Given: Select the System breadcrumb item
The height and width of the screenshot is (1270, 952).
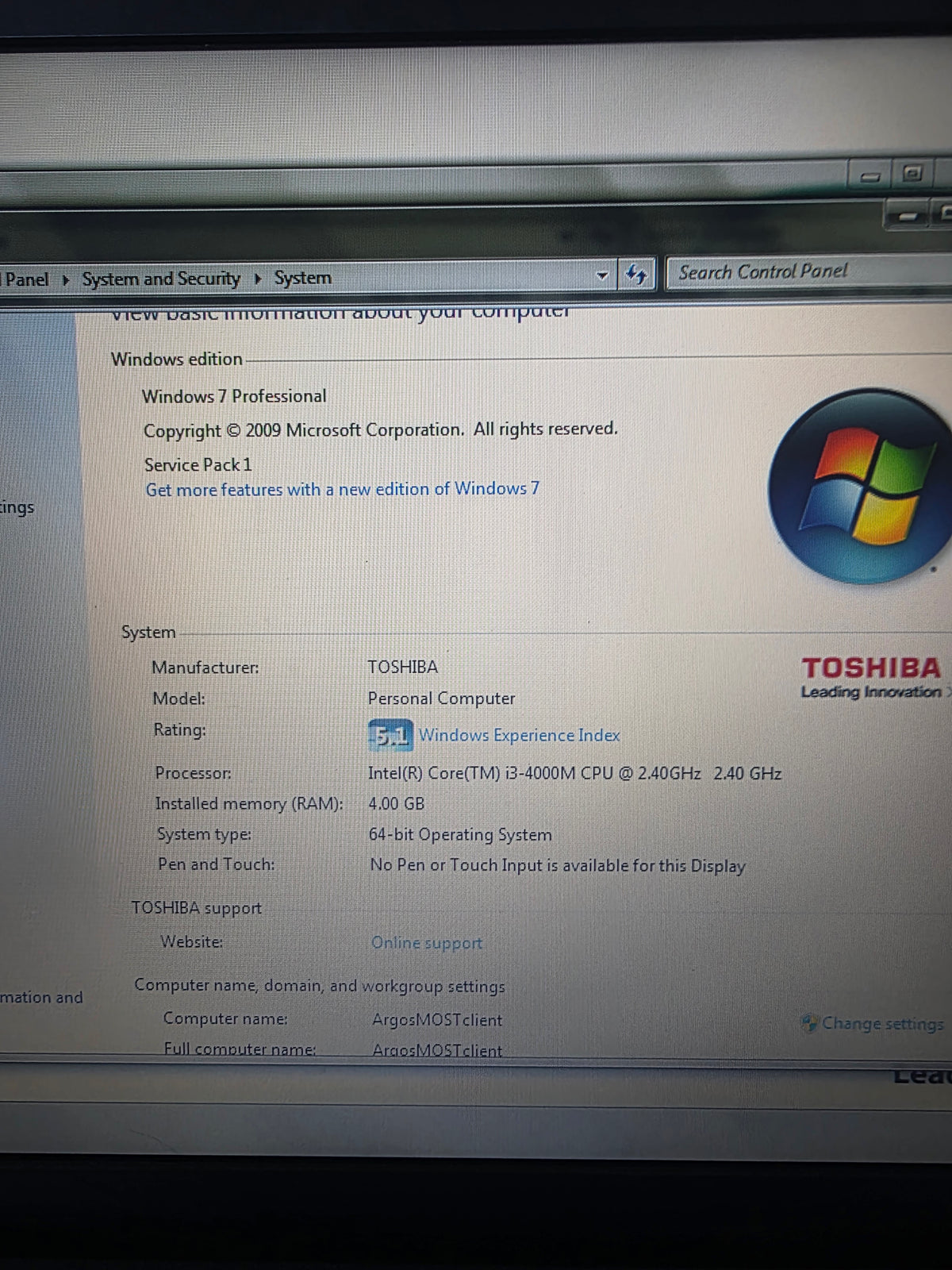Looking at the screenshot, I should point(302,278).
